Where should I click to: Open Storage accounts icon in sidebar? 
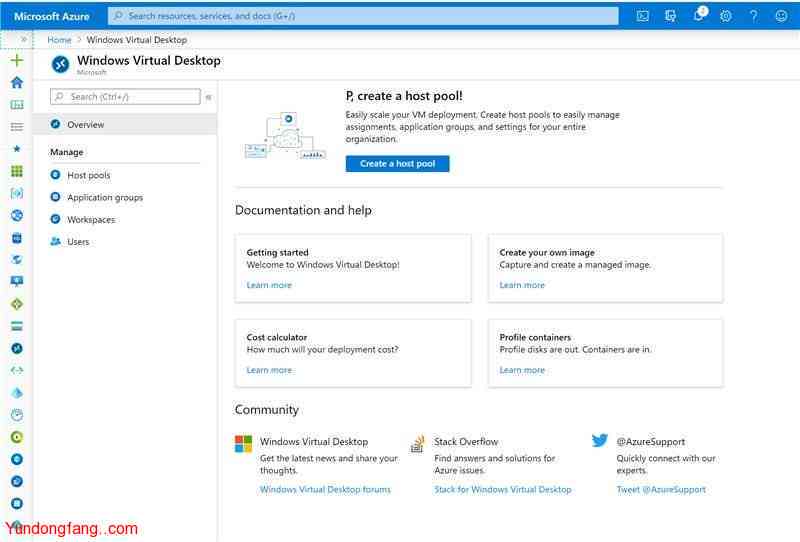pyautogui.click(x=17, y=326)
